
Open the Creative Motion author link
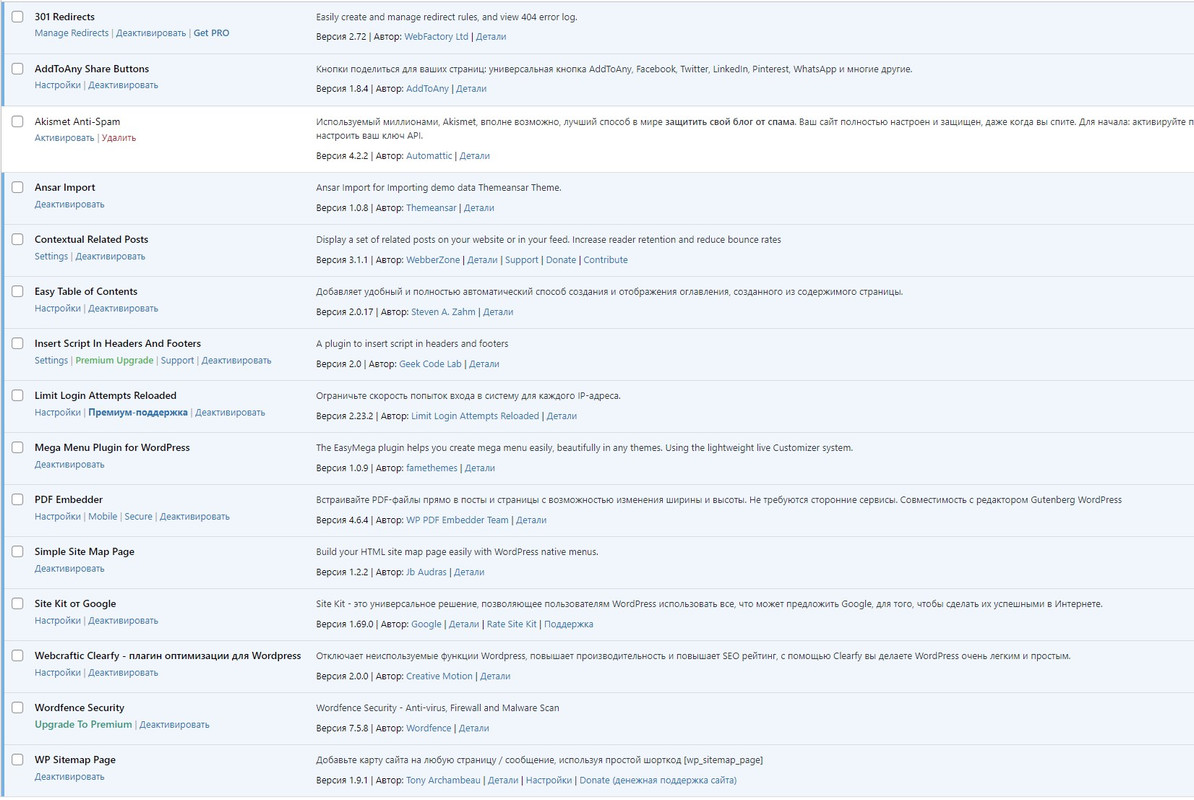point(439,676)
